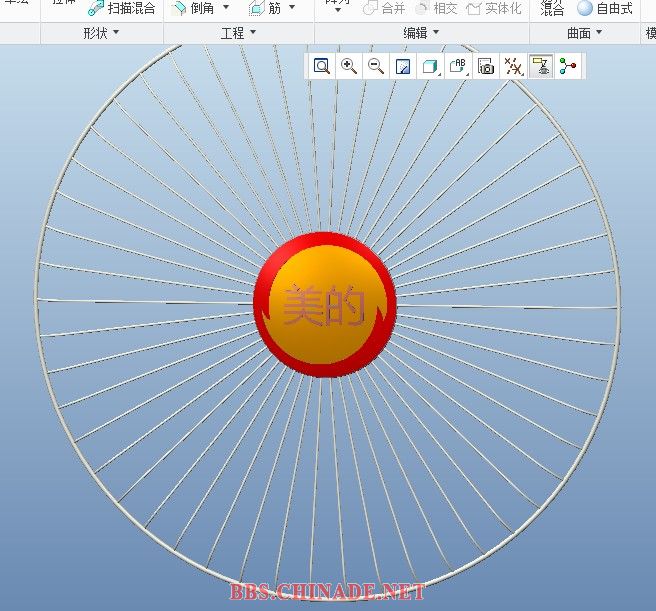The width and height of the screenshot is (656, 611).
Task: Open the display style cube icon
Action: 430,66
